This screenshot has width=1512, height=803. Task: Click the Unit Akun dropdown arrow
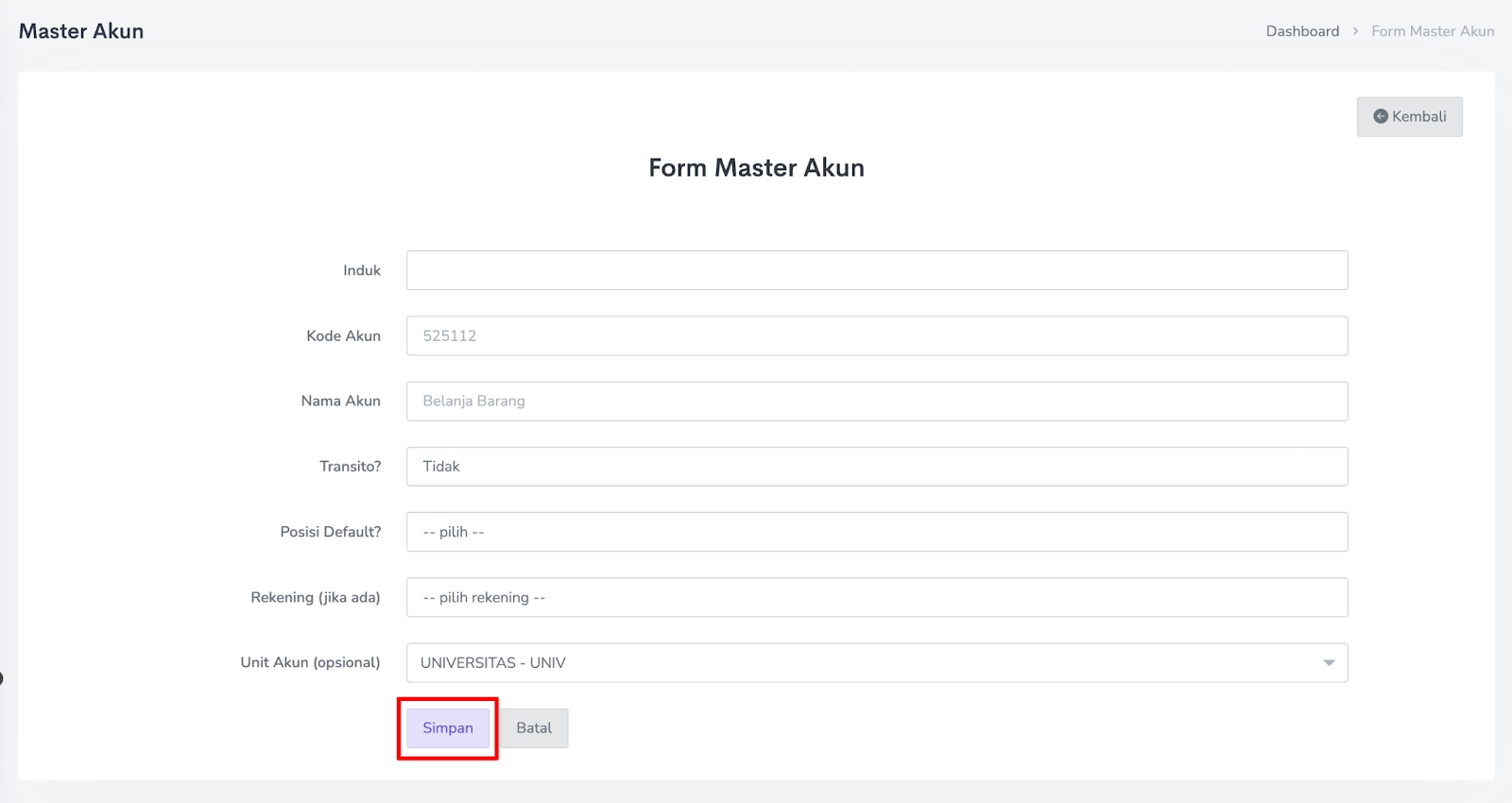(1329, 663)
